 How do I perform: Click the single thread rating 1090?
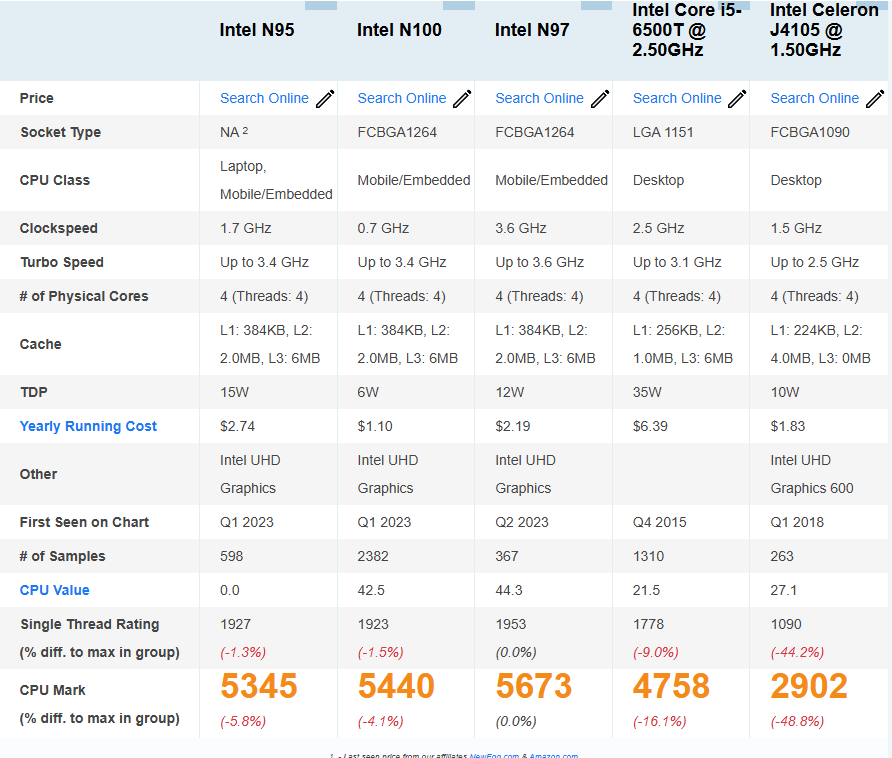click(786, 624)
